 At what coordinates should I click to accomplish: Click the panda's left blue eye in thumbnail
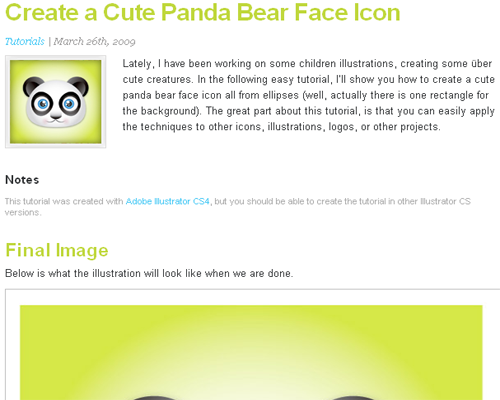coord(42,104)
